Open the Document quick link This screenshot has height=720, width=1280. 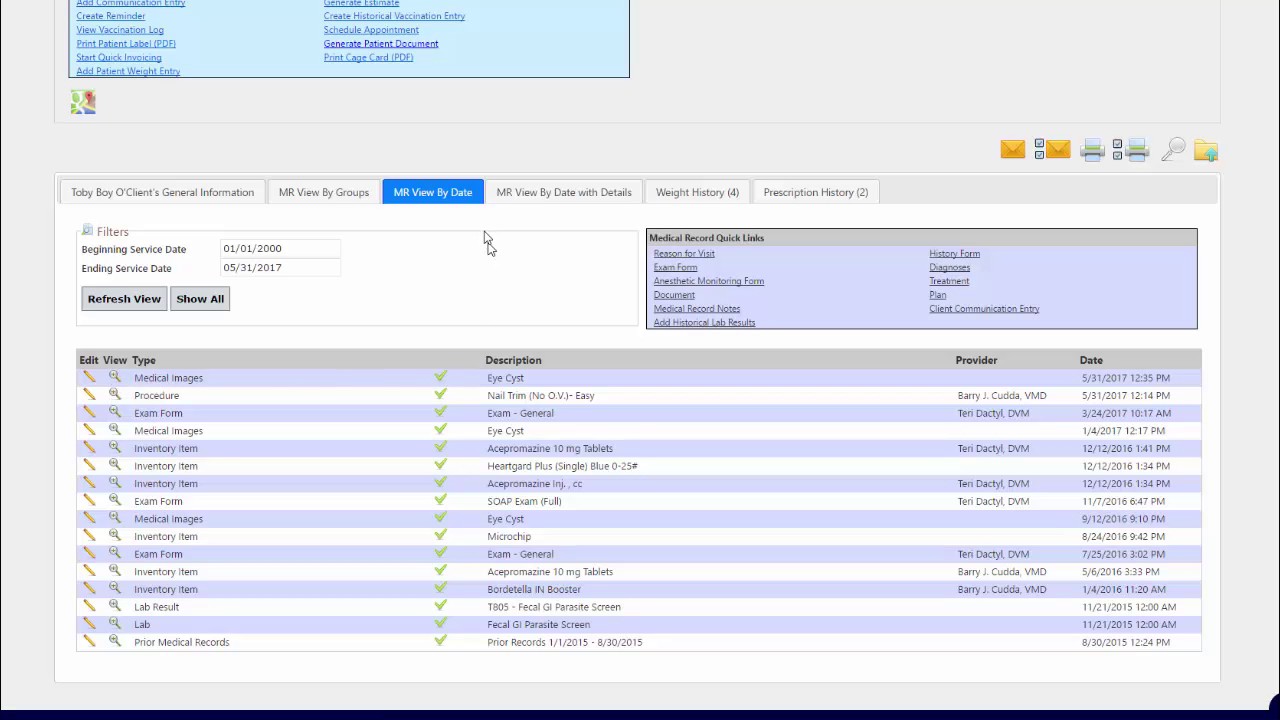tap(674, 295)
